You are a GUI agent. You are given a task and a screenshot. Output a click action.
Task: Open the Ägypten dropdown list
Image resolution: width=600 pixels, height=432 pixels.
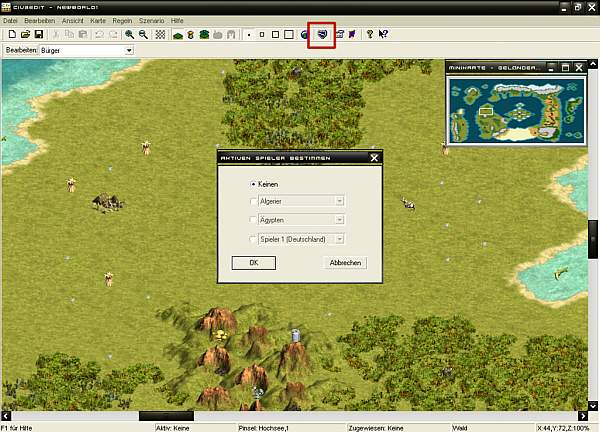(339, 220)
